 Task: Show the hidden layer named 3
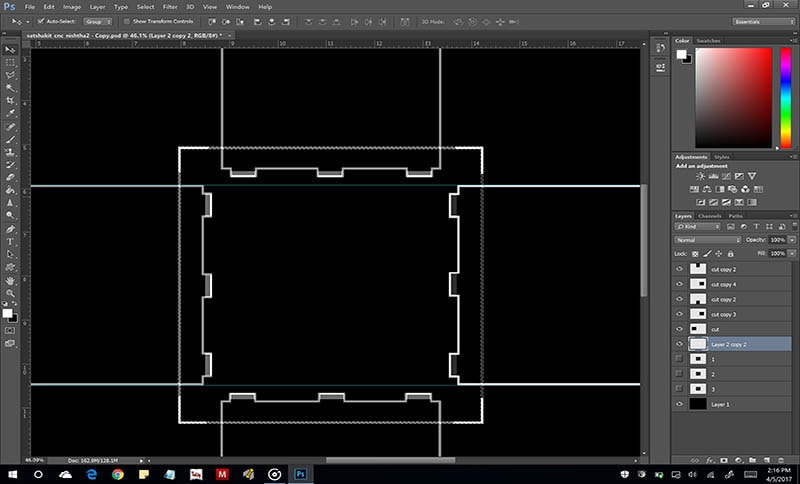click(x=679, y=389)
